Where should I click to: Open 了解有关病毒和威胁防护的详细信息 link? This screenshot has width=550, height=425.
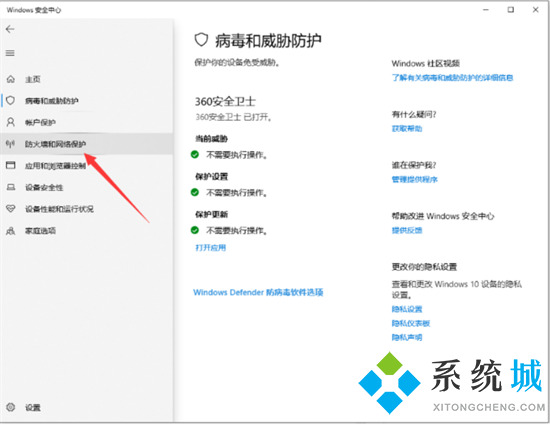point(452,77)
